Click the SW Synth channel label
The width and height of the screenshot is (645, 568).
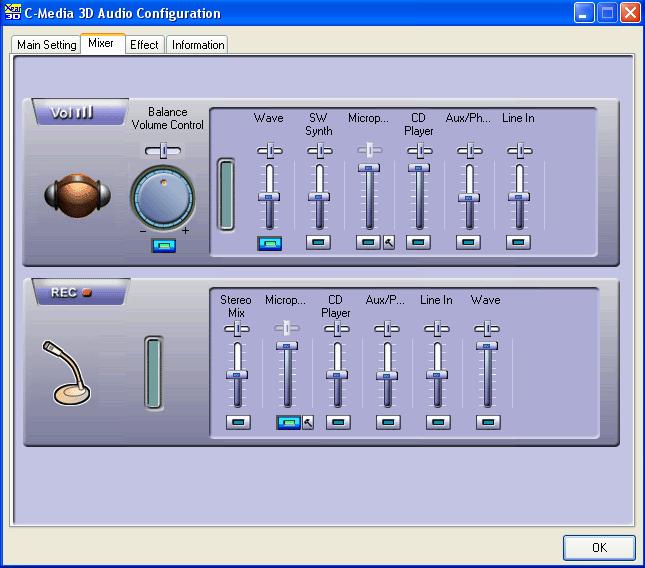pos(318,124)
